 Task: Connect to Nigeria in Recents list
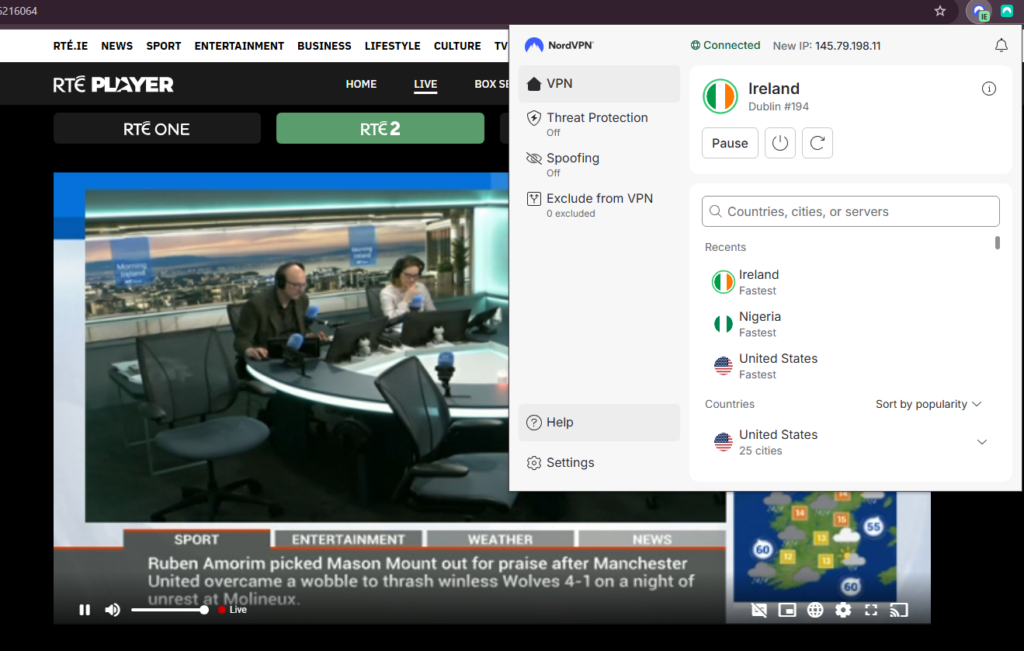click(x=846, y=324)
